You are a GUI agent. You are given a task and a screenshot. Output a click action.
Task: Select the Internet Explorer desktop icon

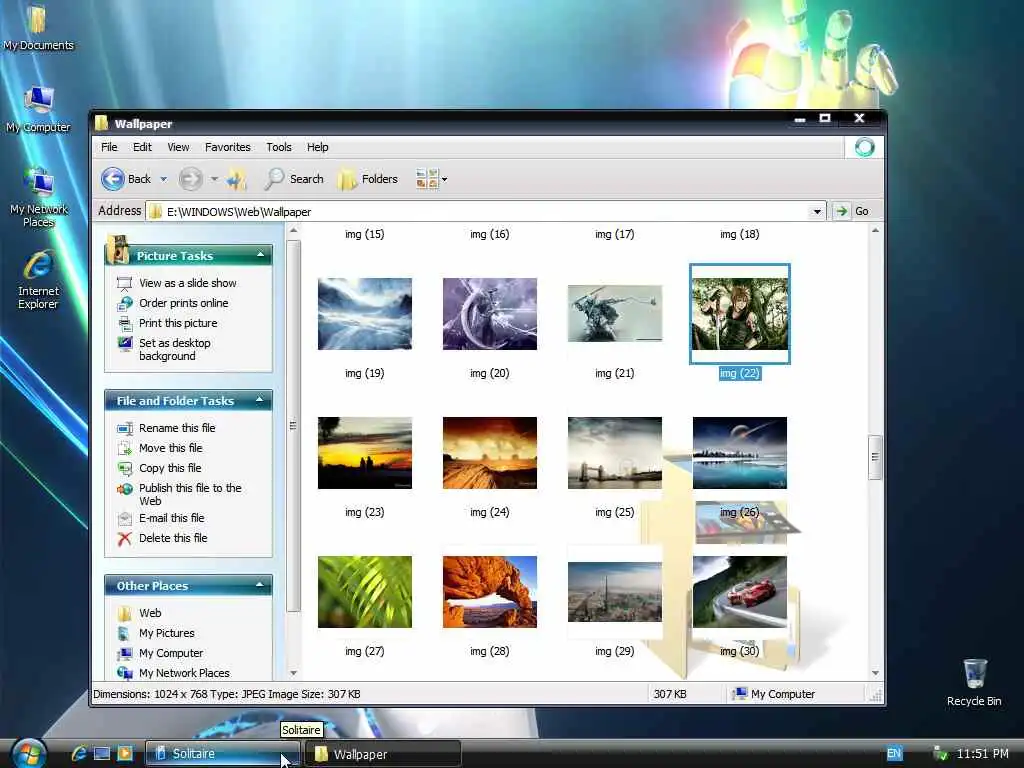click(38, 280)
